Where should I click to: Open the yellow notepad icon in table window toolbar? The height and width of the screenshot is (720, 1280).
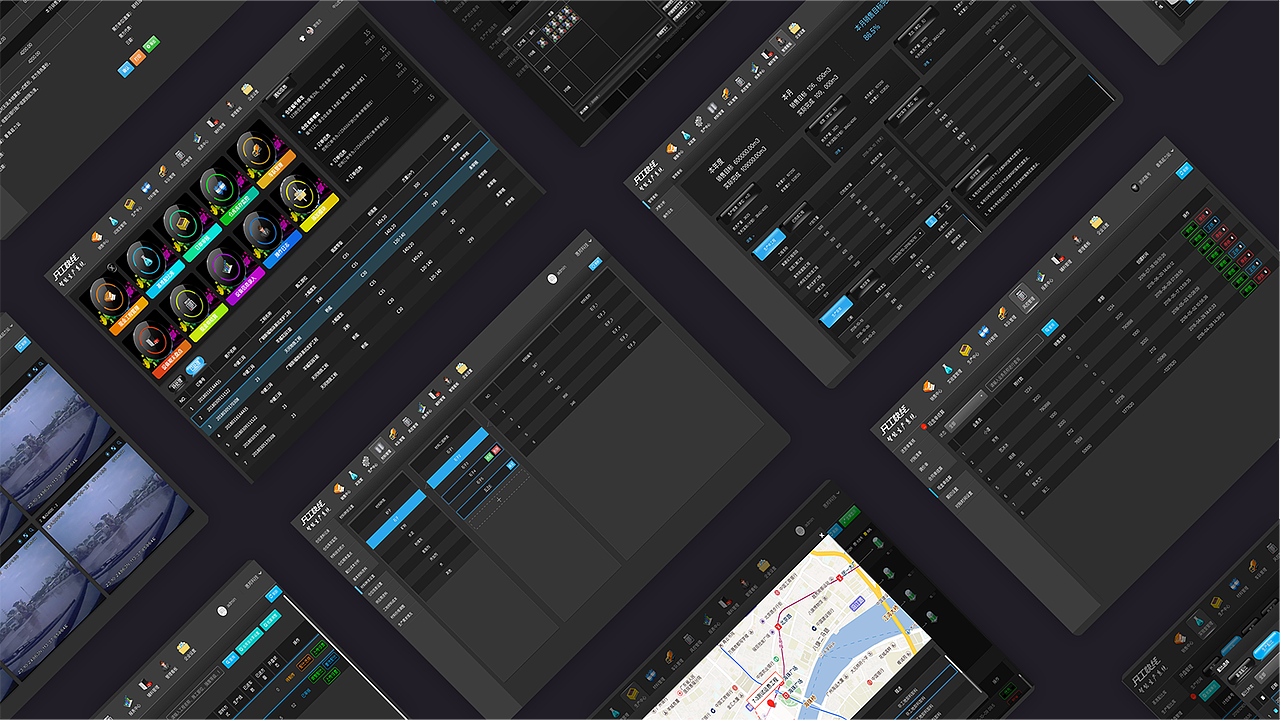click(1098, 221)
